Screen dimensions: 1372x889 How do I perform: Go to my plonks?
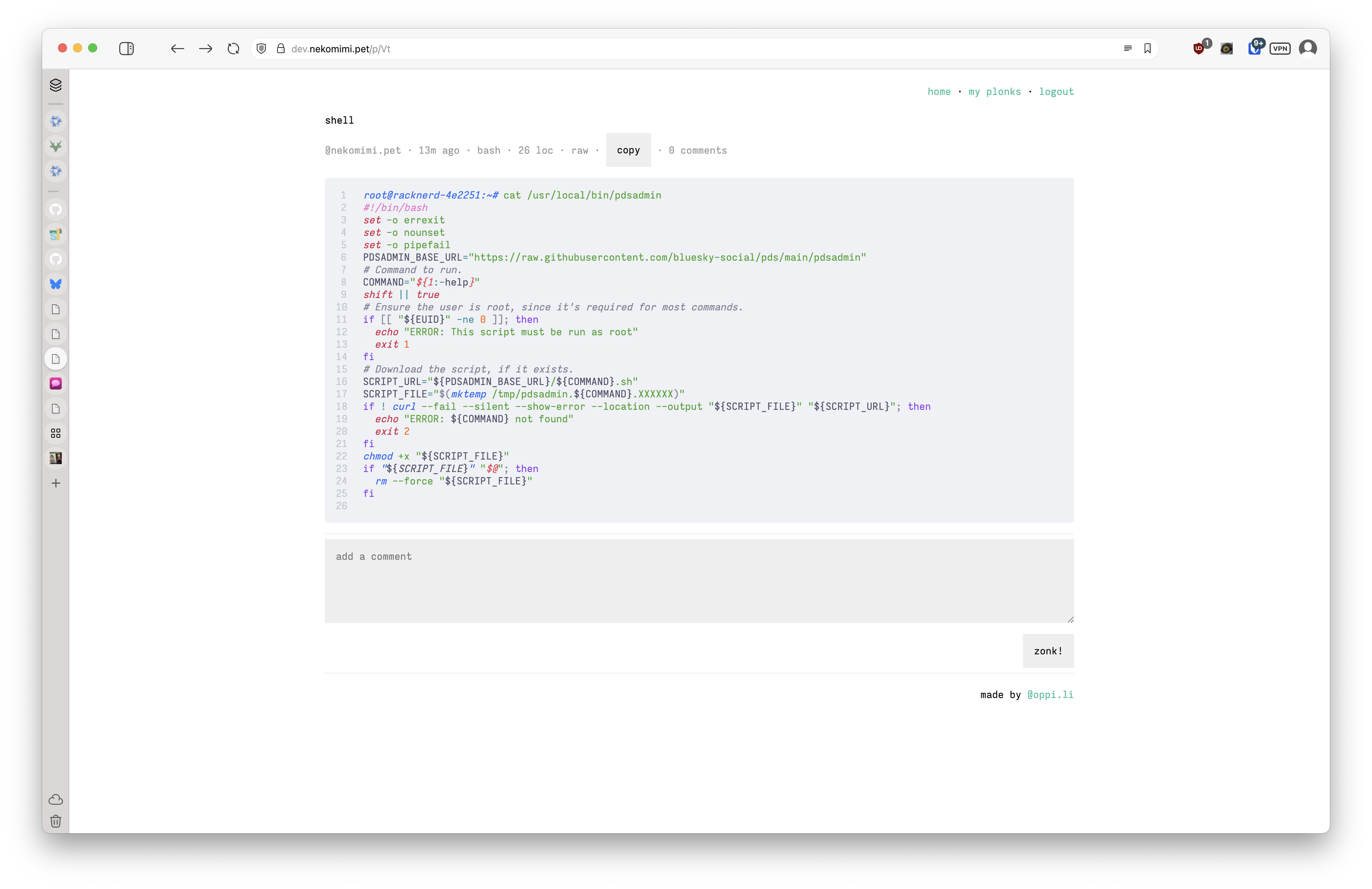[994, 92]
